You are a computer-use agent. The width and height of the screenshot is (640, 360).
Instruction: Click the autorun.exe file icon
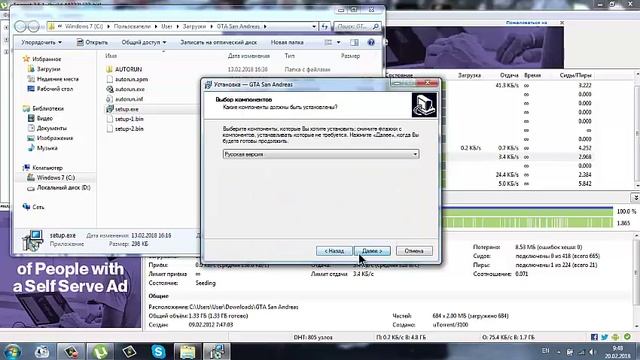coord(109,89)
